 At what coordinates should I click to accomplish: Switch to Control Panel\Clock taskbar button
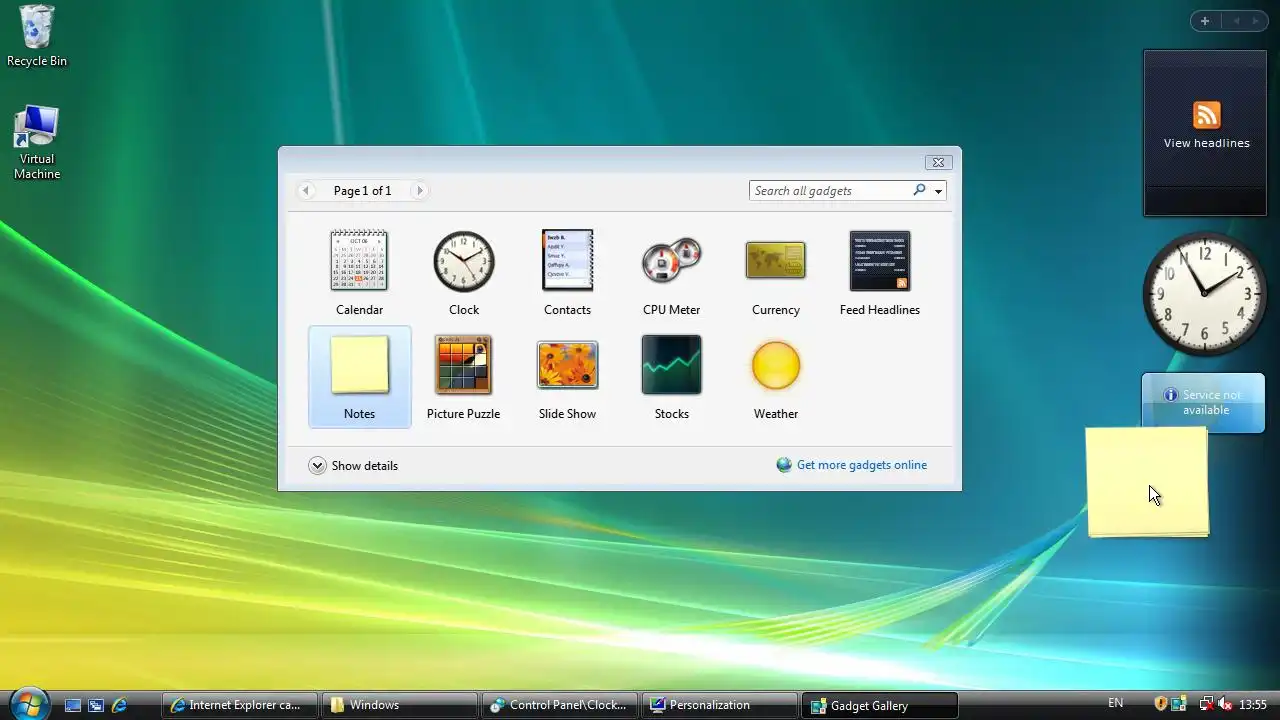(560, 705)
